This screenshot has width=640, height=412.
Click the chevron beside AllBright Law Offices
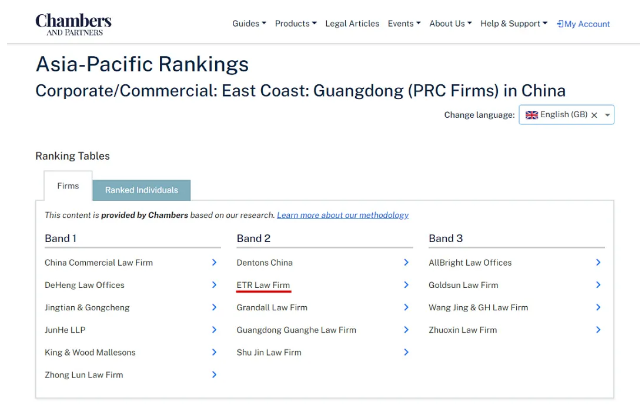(x=598, y=263)
